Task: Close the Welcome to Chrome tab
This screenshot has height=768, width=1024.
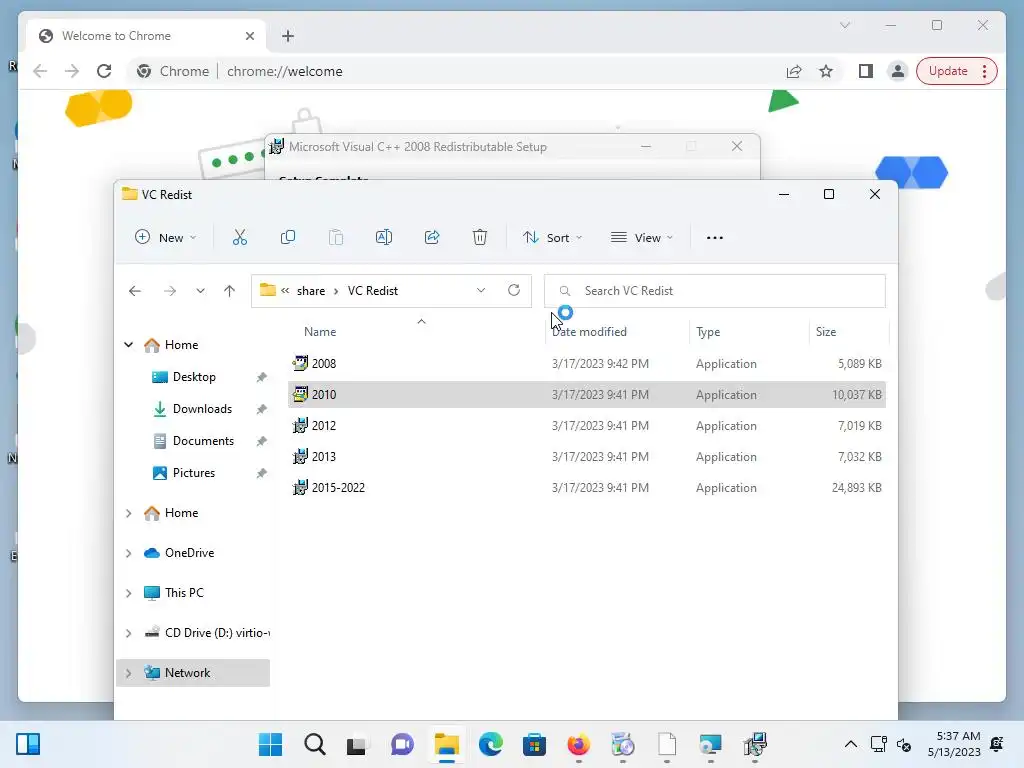Action: [x=249, y=36]
